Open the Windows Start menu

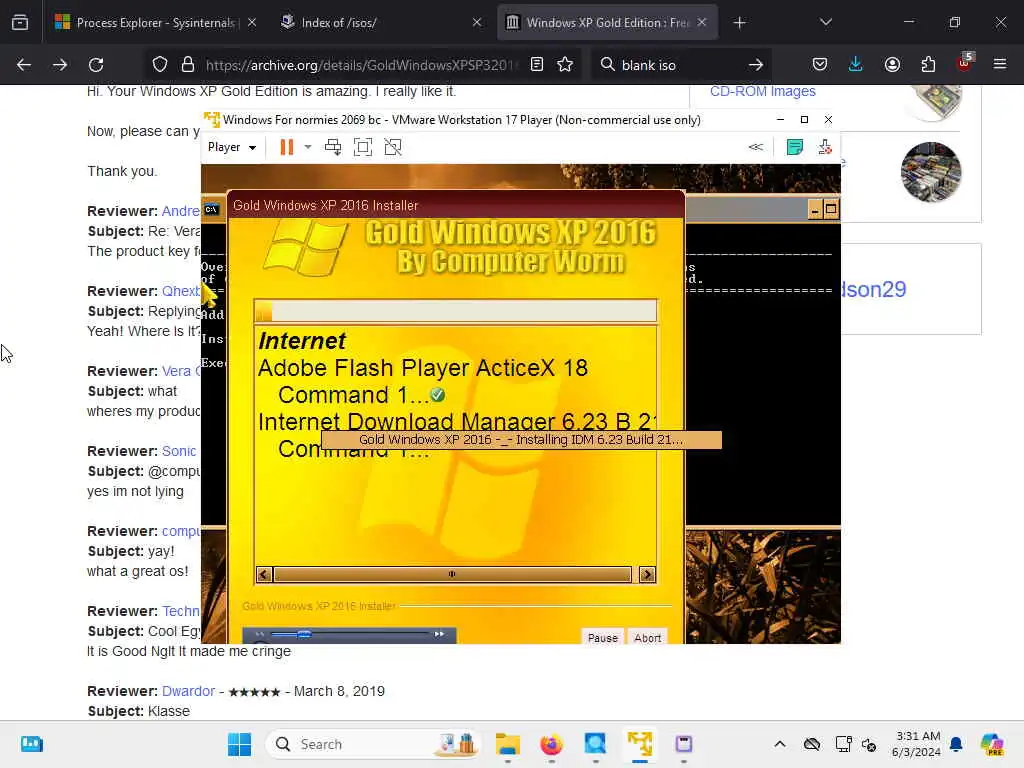pos(239,744)
